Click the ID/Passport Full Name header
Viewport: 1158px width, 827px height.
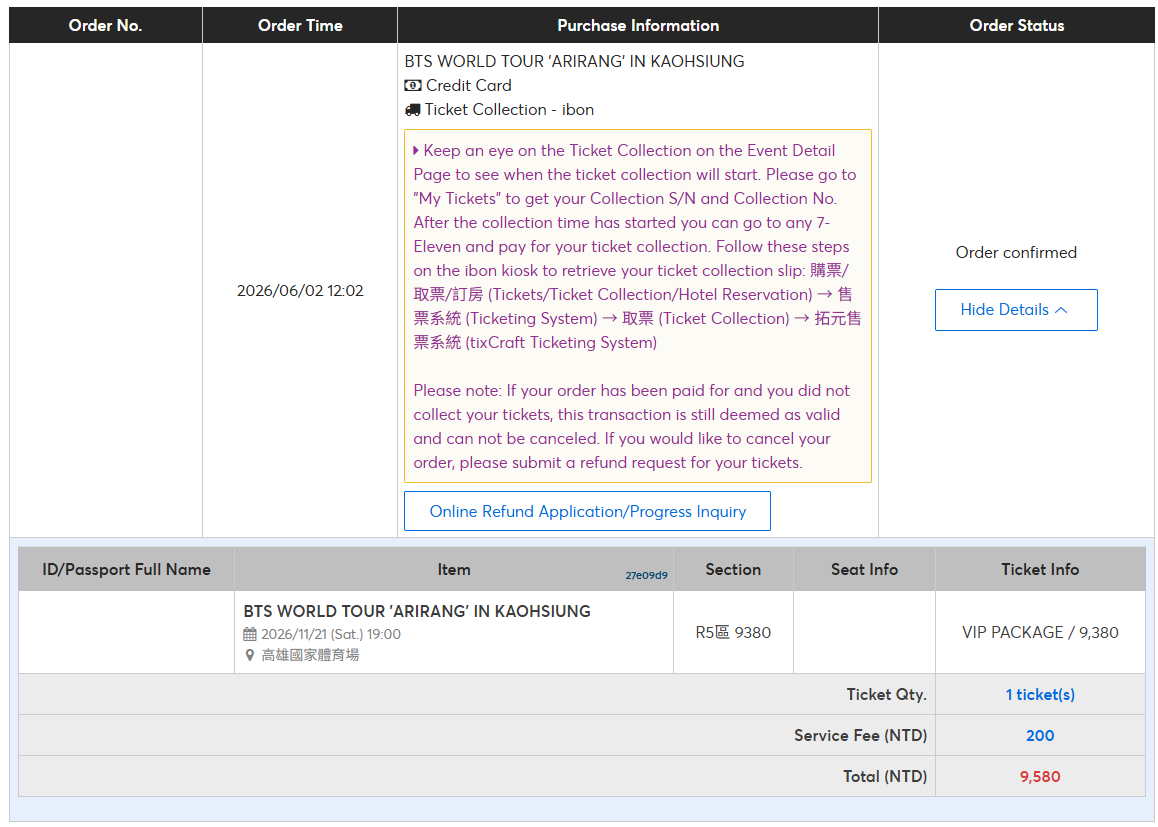pos(126,569)
